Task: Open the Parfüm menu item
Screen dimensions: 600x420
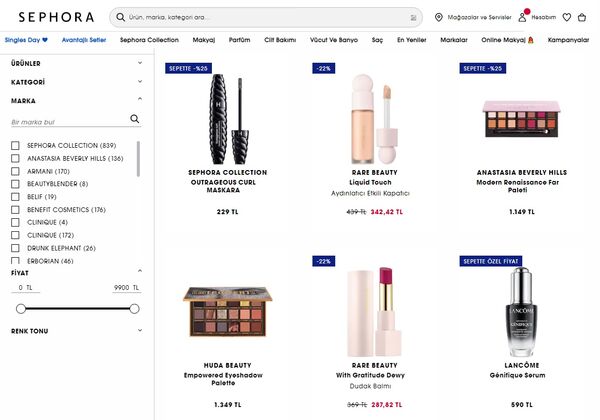Action: click(x=240, y=40)
